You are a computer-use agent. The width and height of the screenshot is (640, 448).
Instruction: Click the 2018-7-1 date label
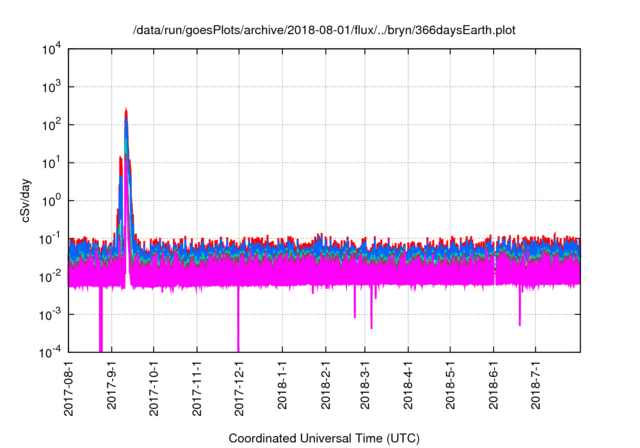pyautogui.click(x=535, y=385)
